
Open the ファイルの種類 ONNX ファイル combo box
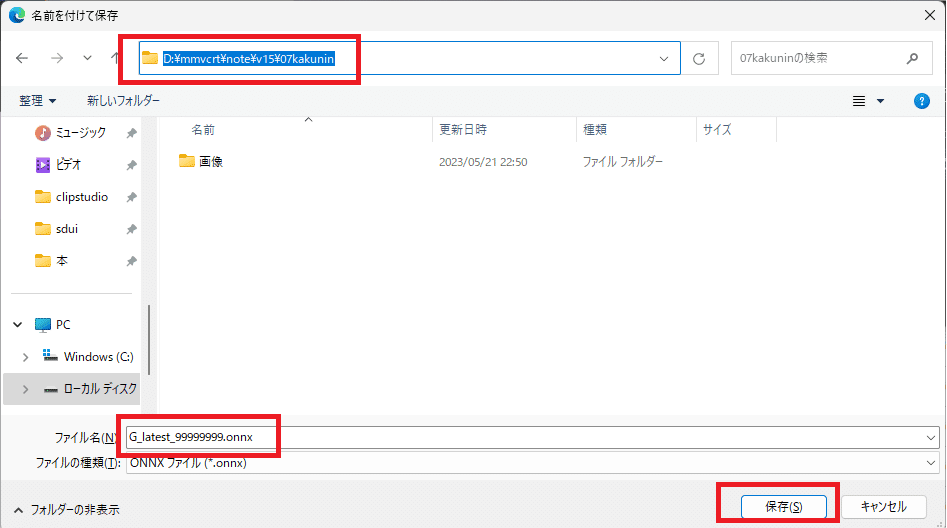click(x=532, y=463)
